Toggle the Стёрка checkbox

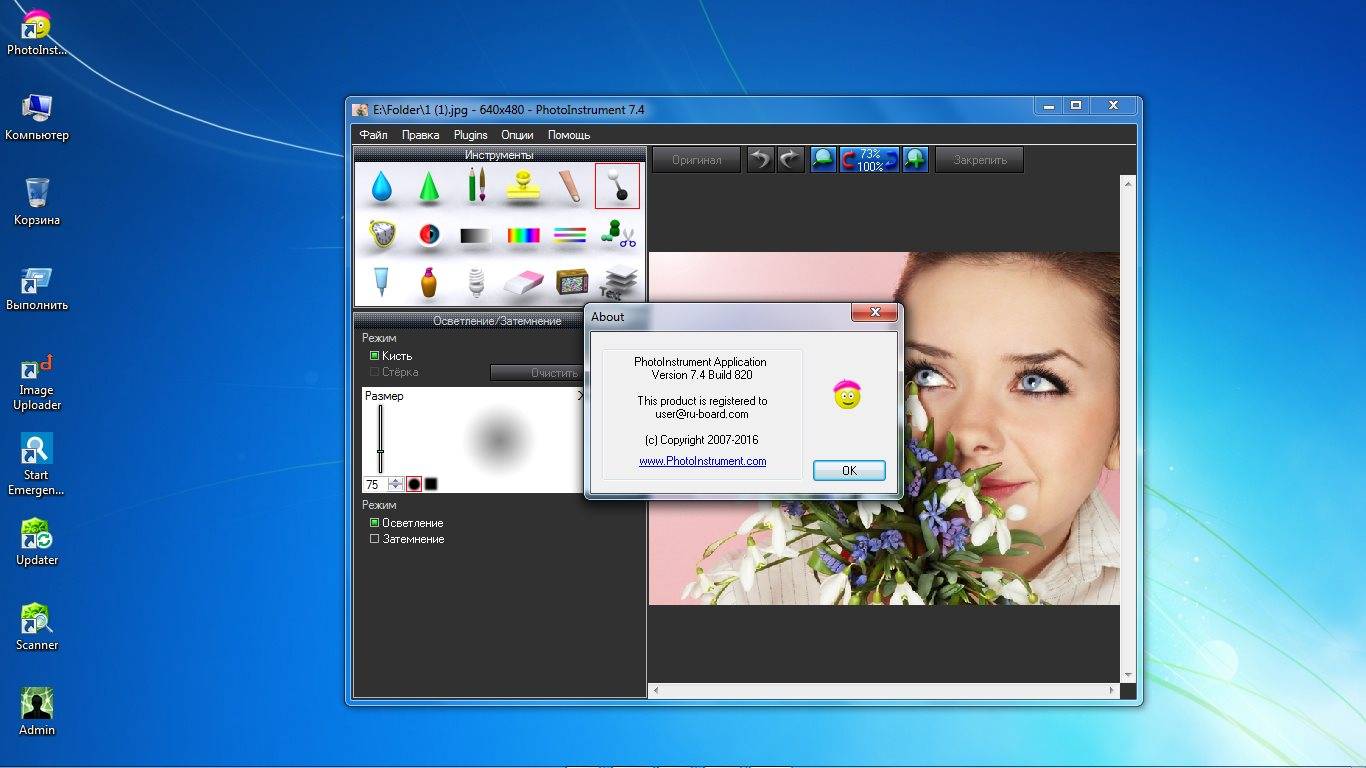pyautogui.click(x=375, y=372)
